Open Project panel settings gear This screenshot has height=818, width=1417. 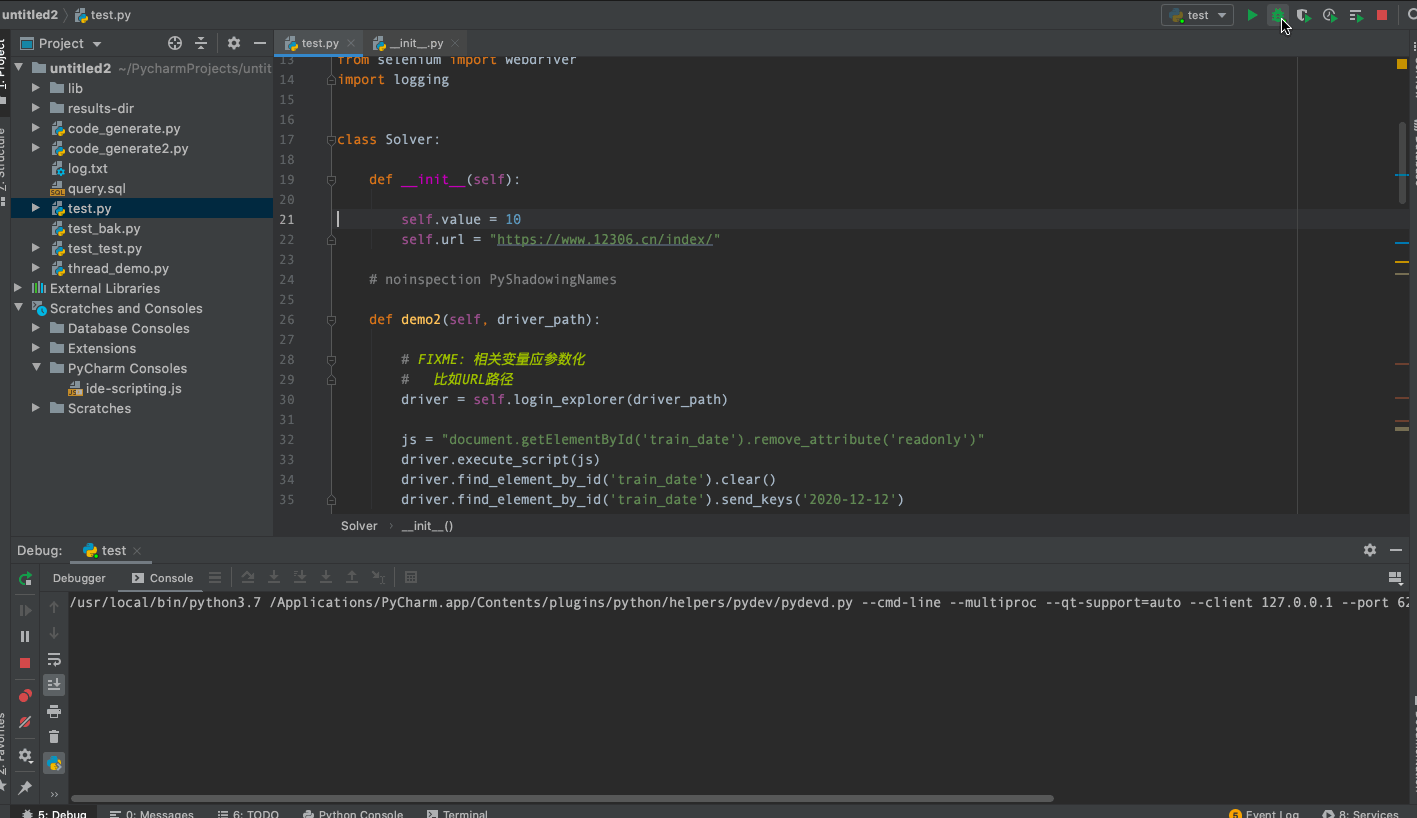tap(234, 43)
